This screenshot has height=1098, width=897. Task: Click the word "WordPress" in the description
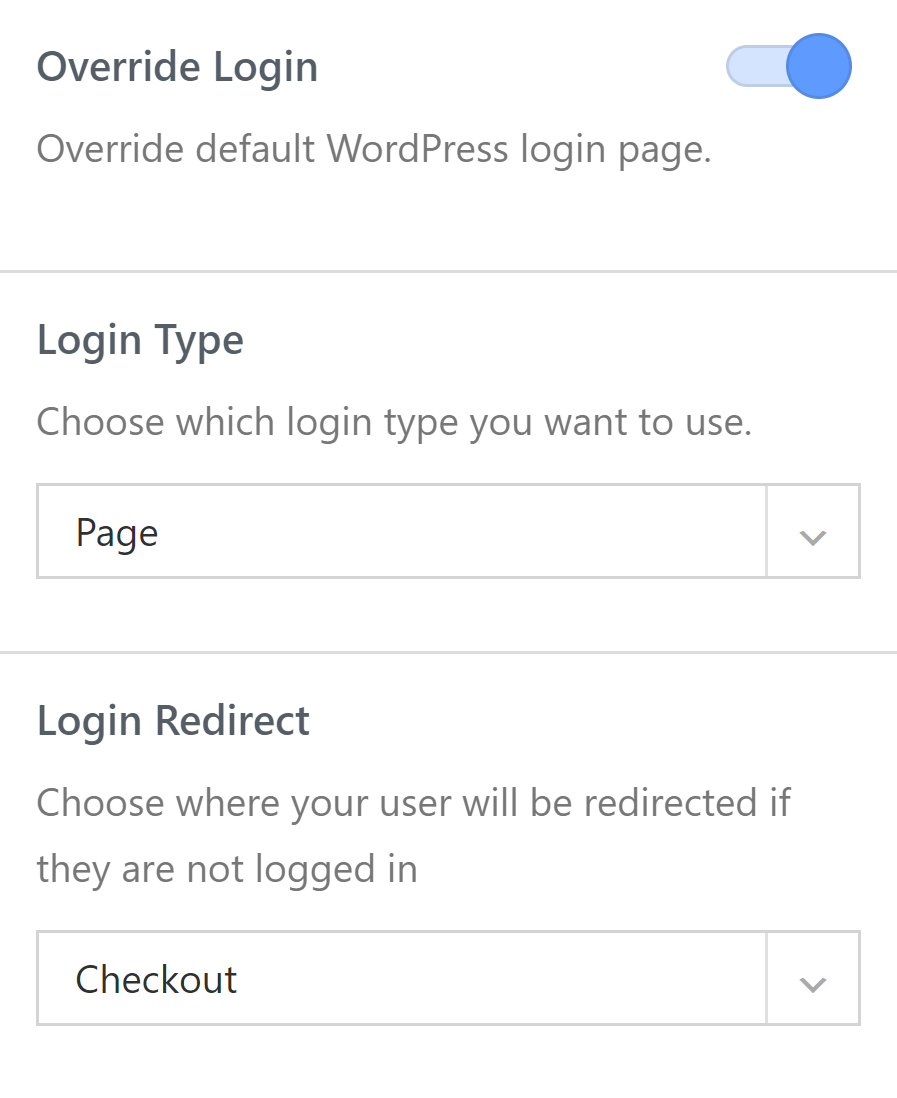pyautogui.click(x=417, y=149)
